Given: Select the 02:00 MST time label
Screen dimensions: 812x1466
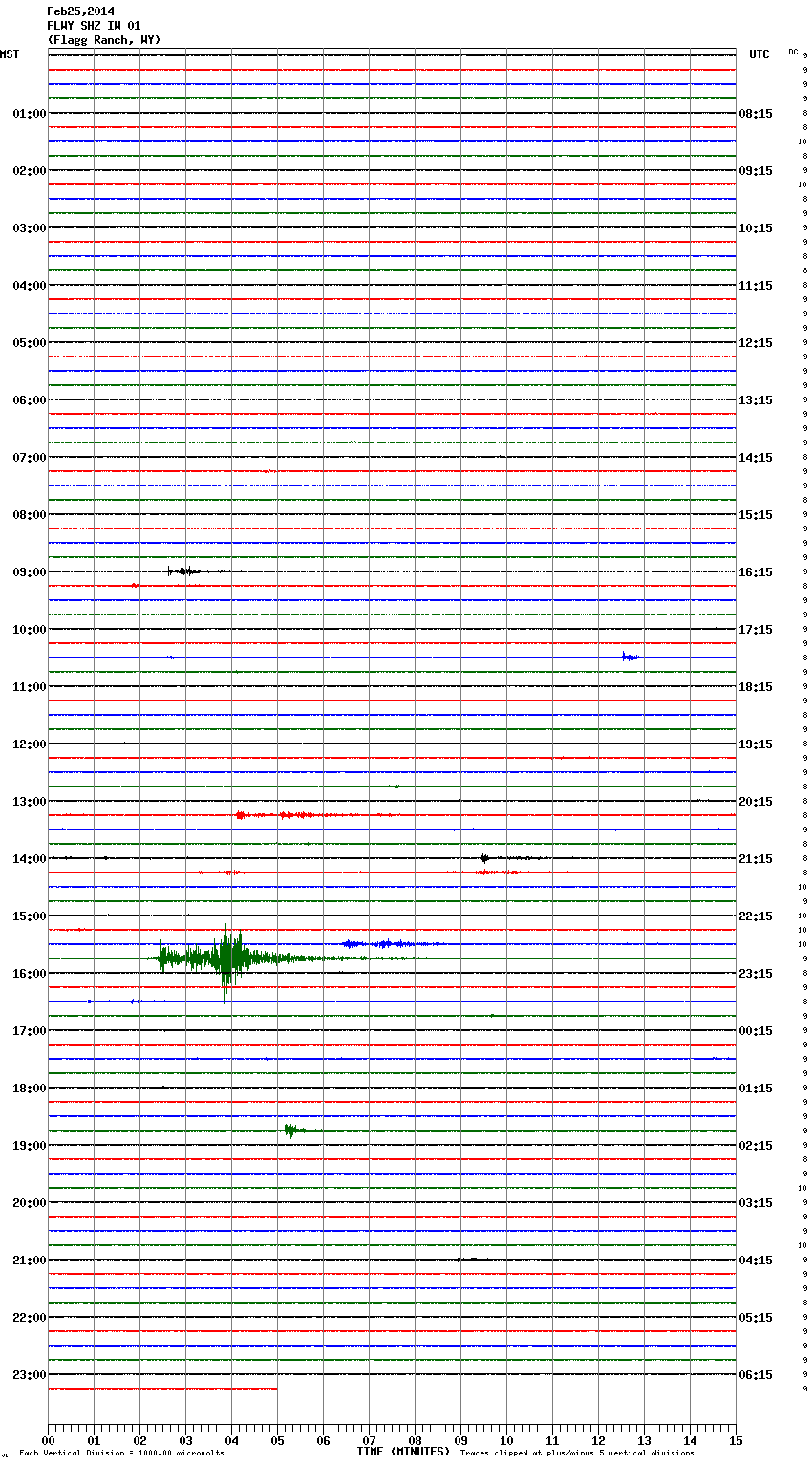Looking at the screenshot, I should click(x=29, y=171).
